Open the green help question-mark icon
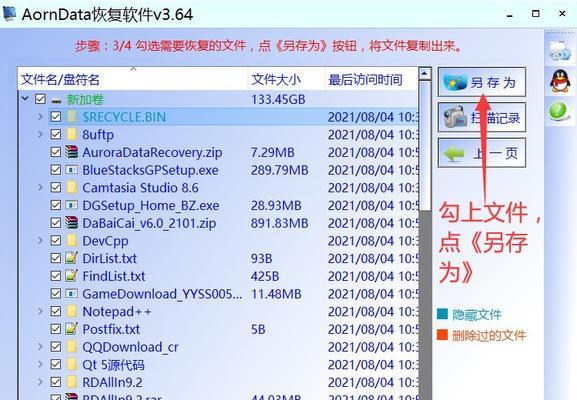The height and width of the screenshot is (400, 577). click(559, 111)
